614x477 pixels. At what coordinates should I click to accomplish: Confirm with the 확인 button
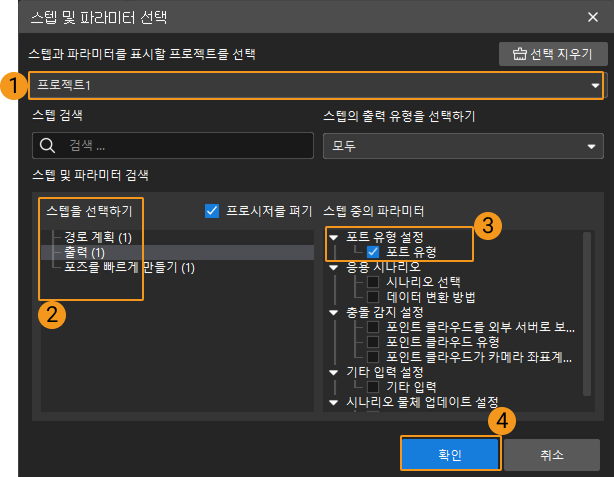450,454
